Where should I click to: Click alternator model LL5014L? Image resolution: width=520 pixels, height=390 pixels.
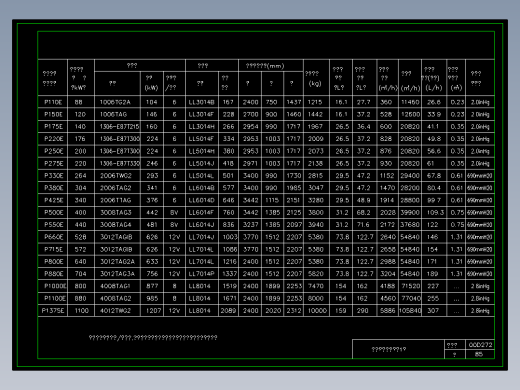tap(201, 176)
